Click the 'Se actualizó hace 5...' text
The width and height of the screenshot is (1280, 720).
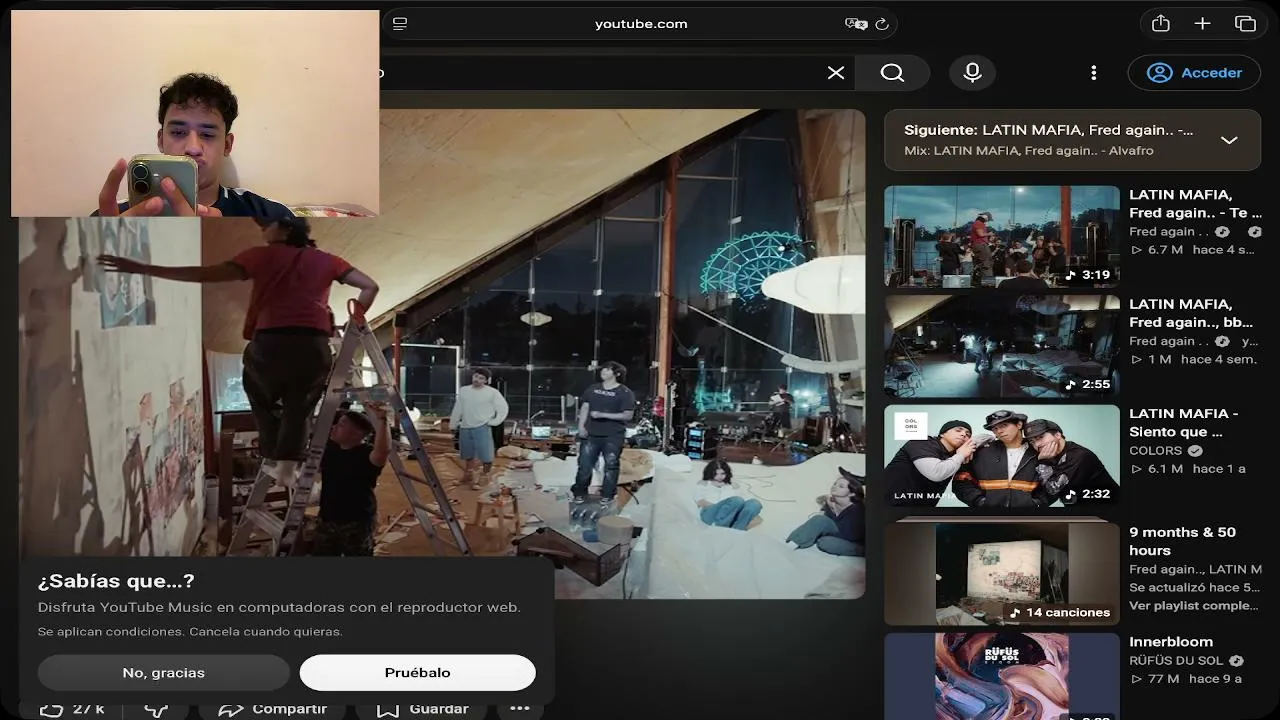point(1194,587)
